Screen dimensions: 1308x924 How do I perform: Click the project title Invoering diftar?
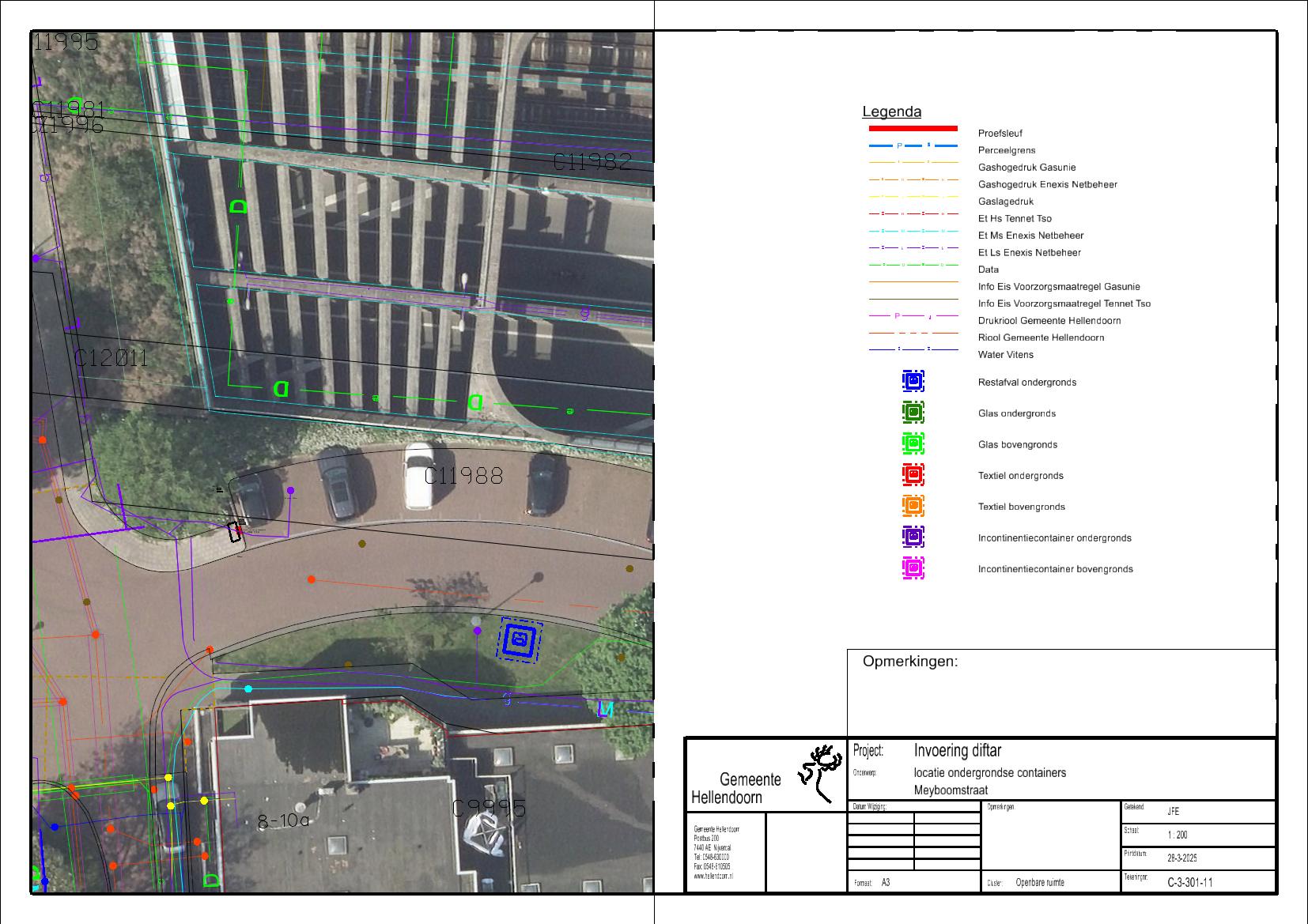pyautogui.click(x=957, y=751)
